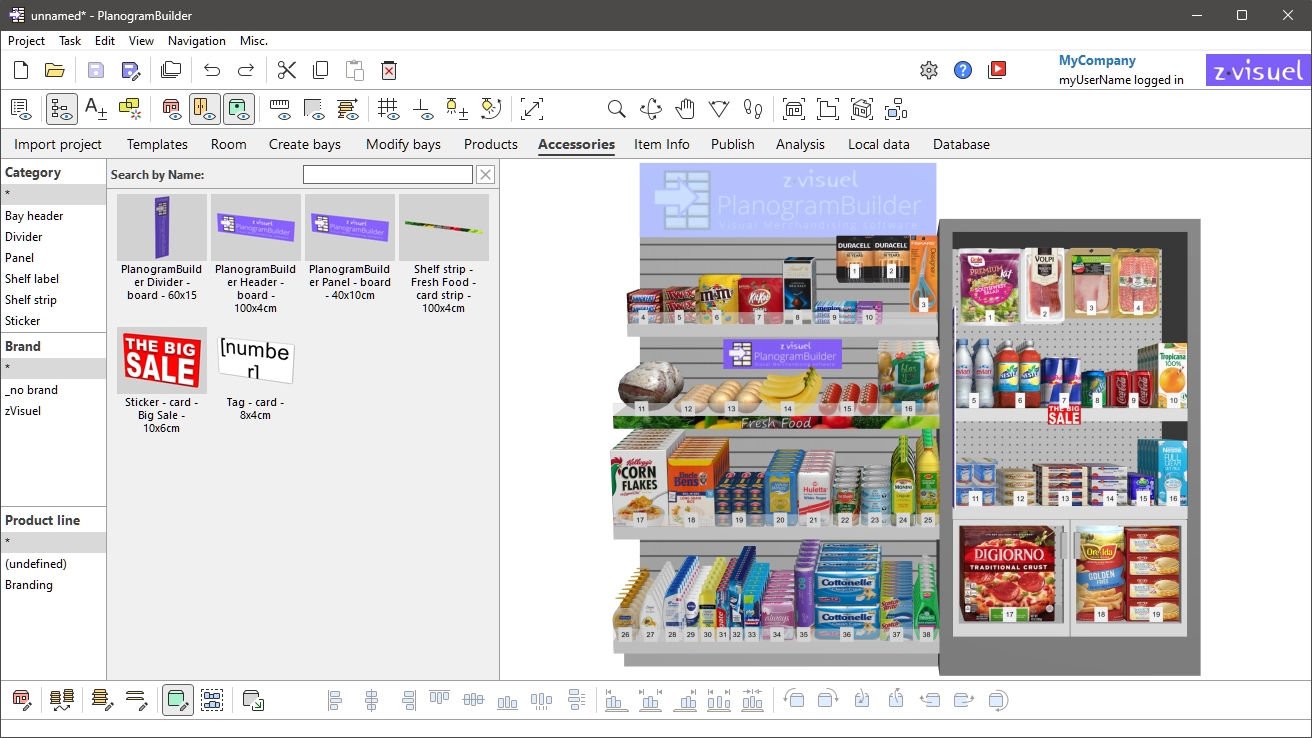Click the 3D perspective bay framing icon
The width and height of the screenshot is (1312, 738).
862,108
